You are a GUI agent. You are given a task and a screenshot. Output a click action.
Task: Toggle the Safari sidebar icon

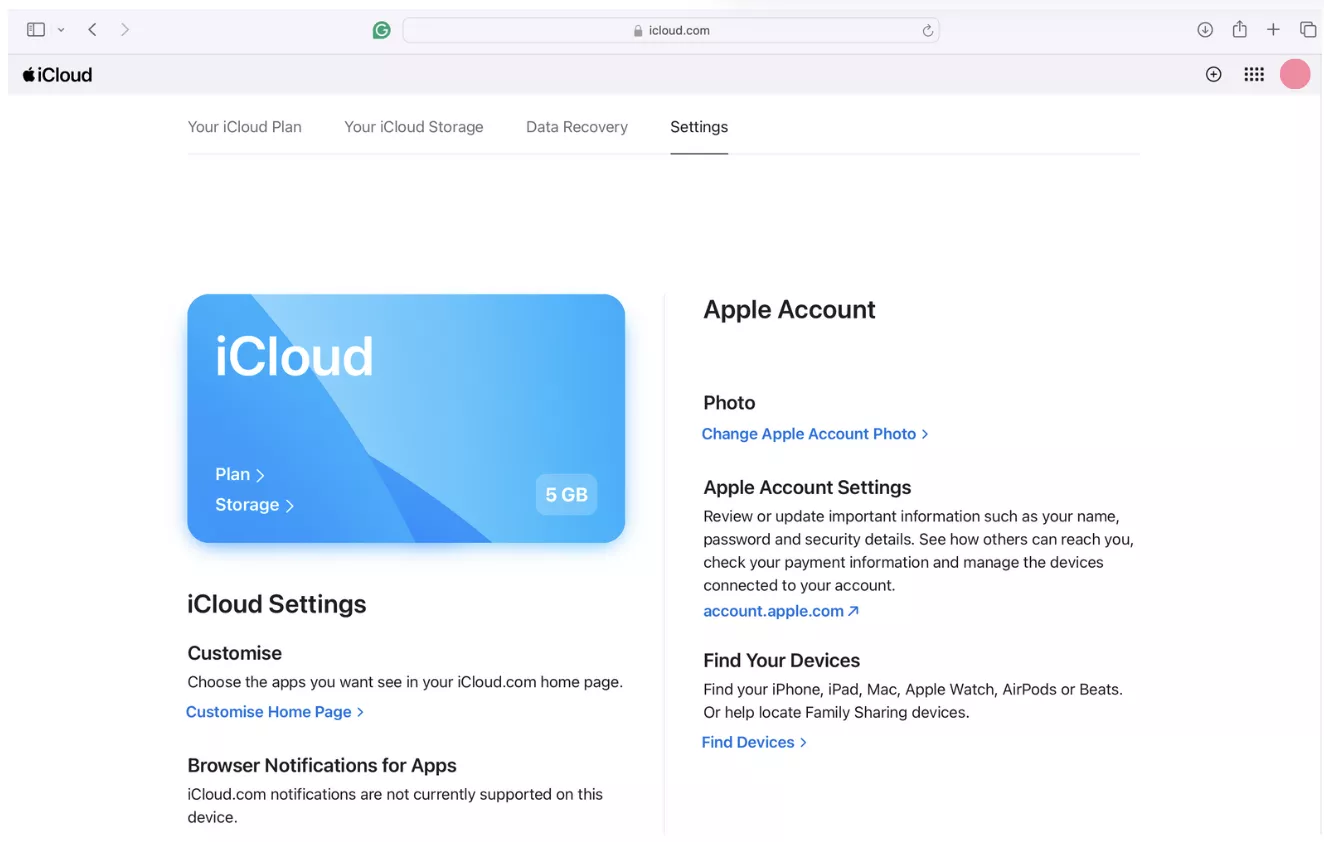(36, 30)
